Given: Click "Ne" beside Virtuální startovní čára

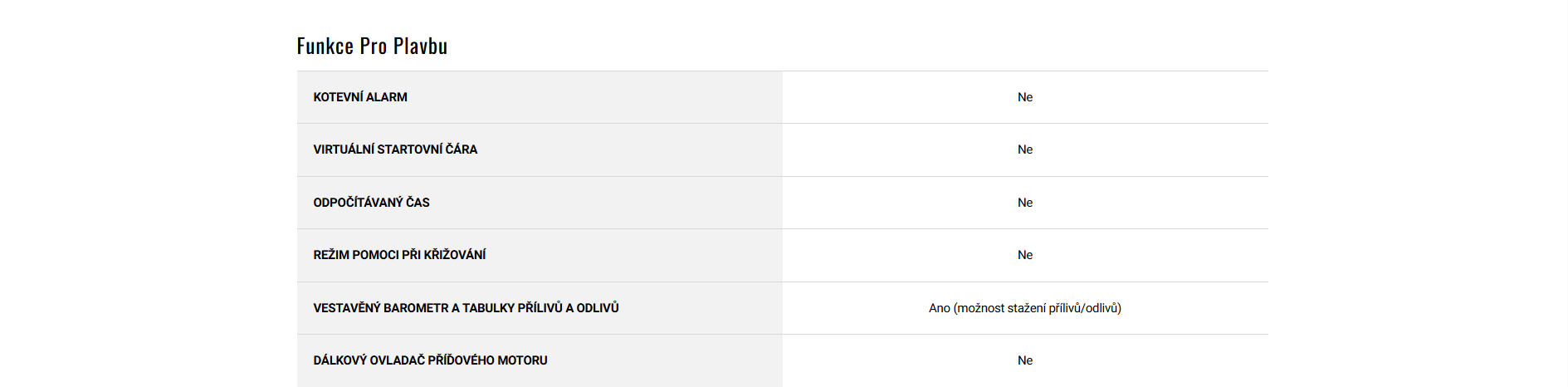Looking at the screenshot, I should tap(1024, 149).
